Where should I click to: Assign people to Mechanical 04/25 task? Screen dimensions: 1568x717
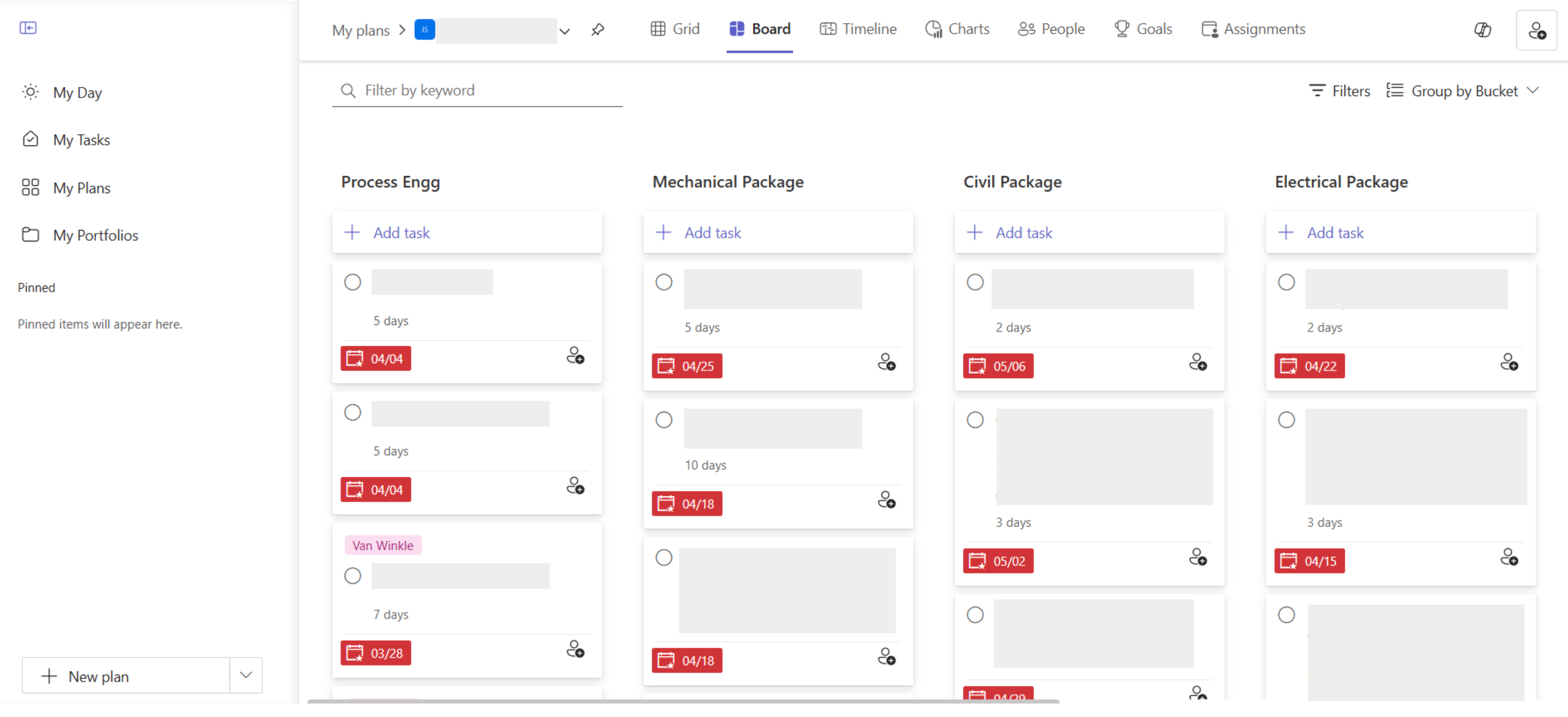[x=886, y=362]
